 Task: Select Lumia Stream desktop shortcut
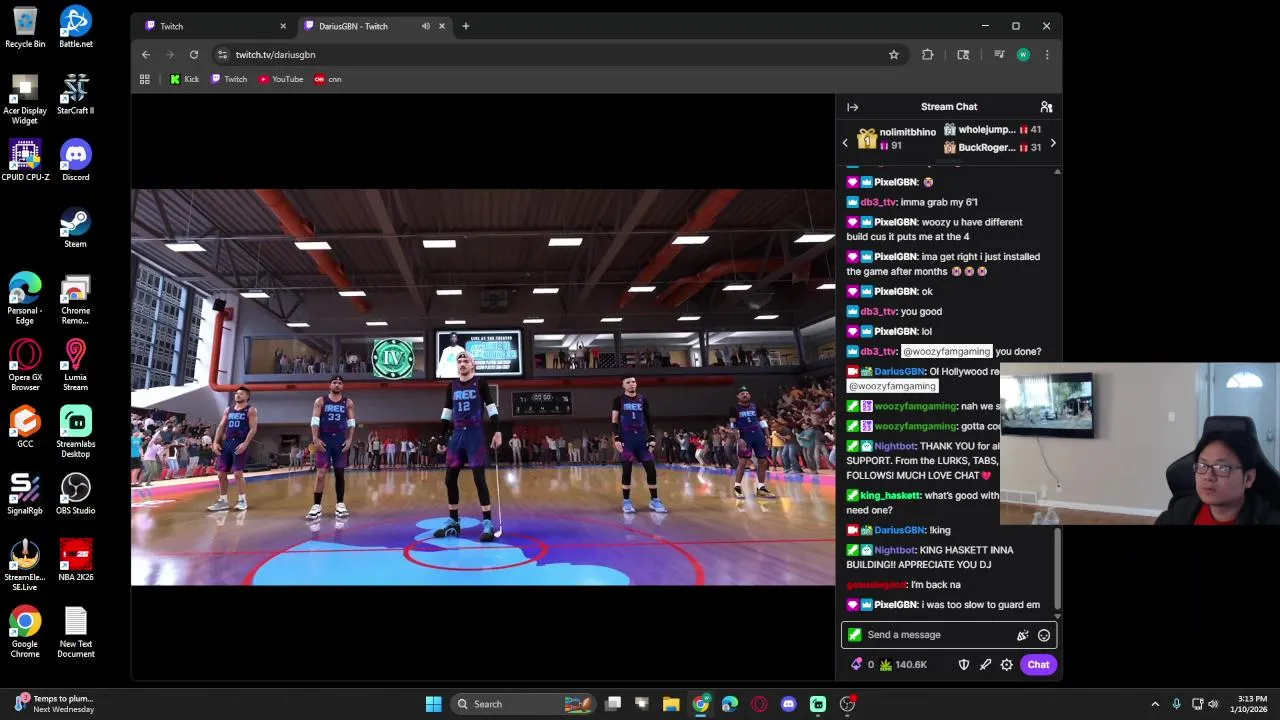(75, 366)
